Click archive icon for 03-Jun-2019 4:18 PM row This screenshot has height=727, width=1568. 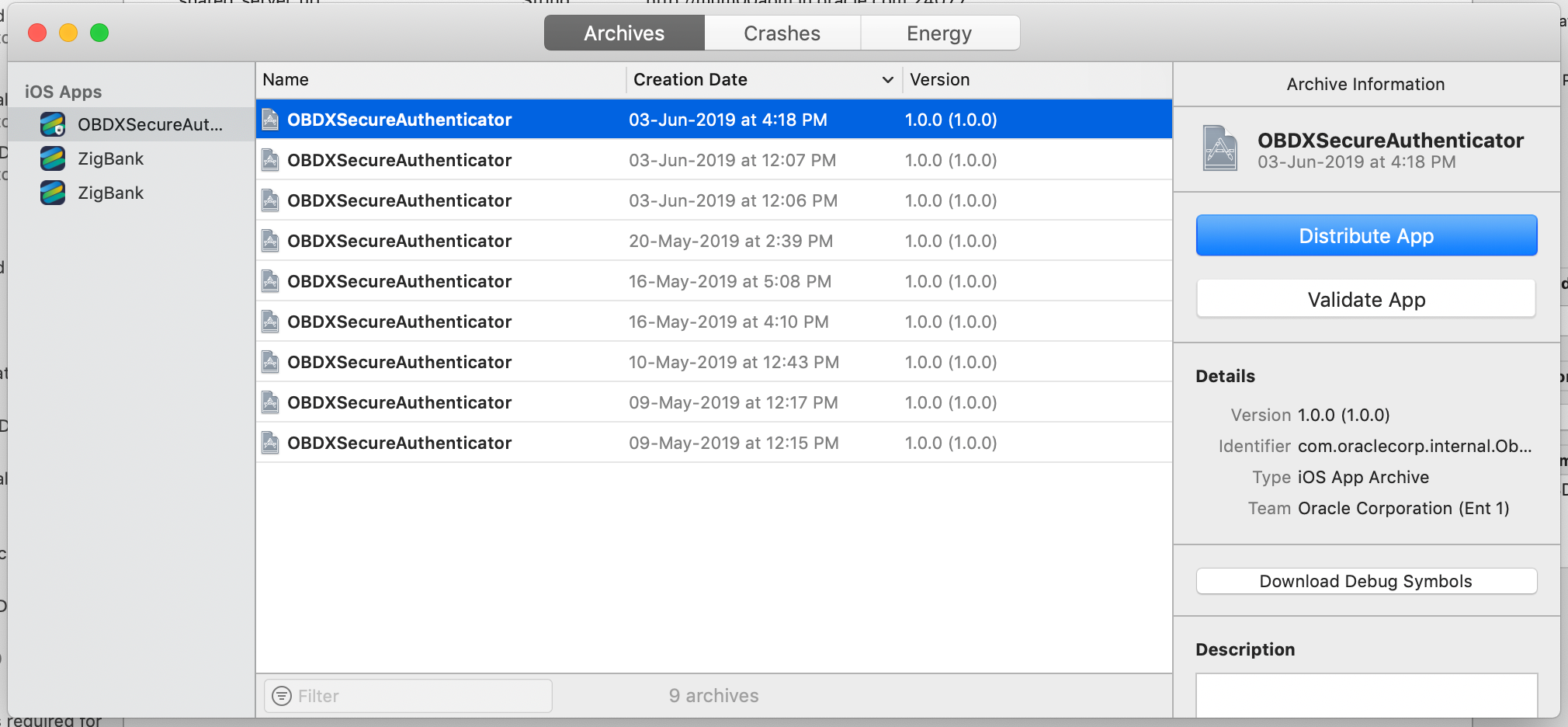point(270,120)
